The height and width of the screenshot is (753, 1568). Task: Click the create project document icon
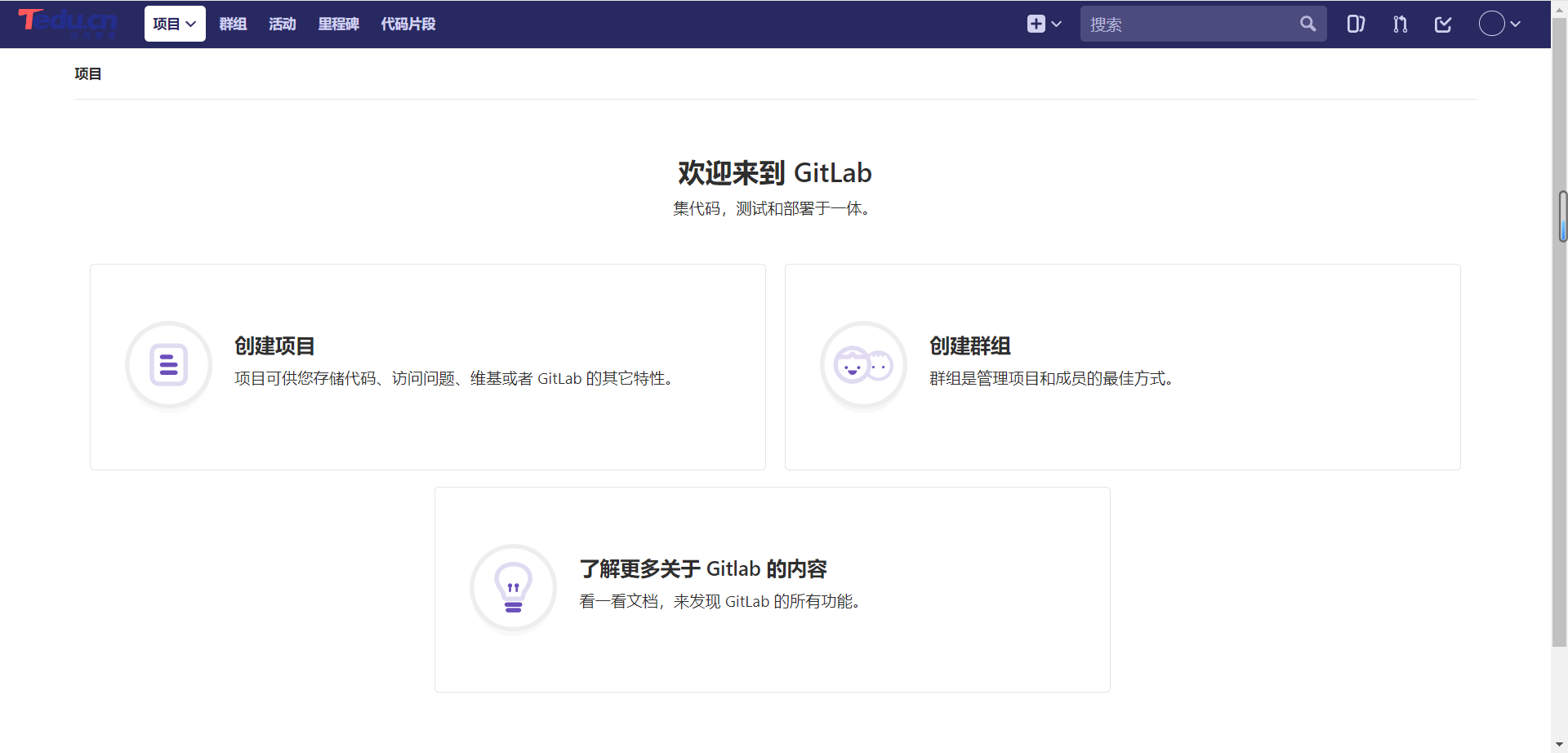[x=169, y=365]
